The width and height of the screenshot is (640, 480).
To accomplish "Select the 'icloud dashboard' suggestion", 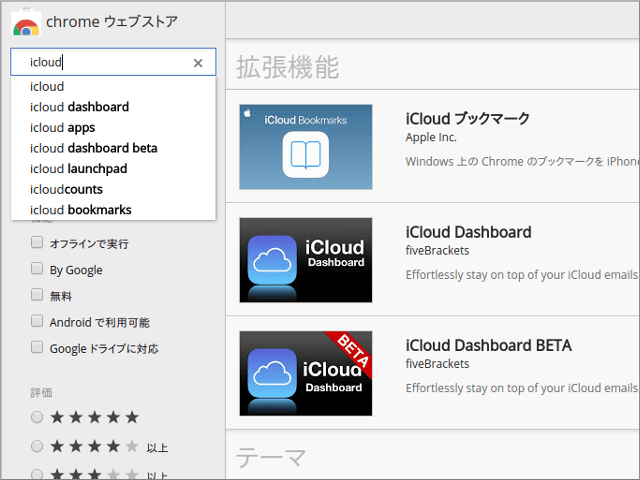I will pyautogui.click(x=113, y=107).
